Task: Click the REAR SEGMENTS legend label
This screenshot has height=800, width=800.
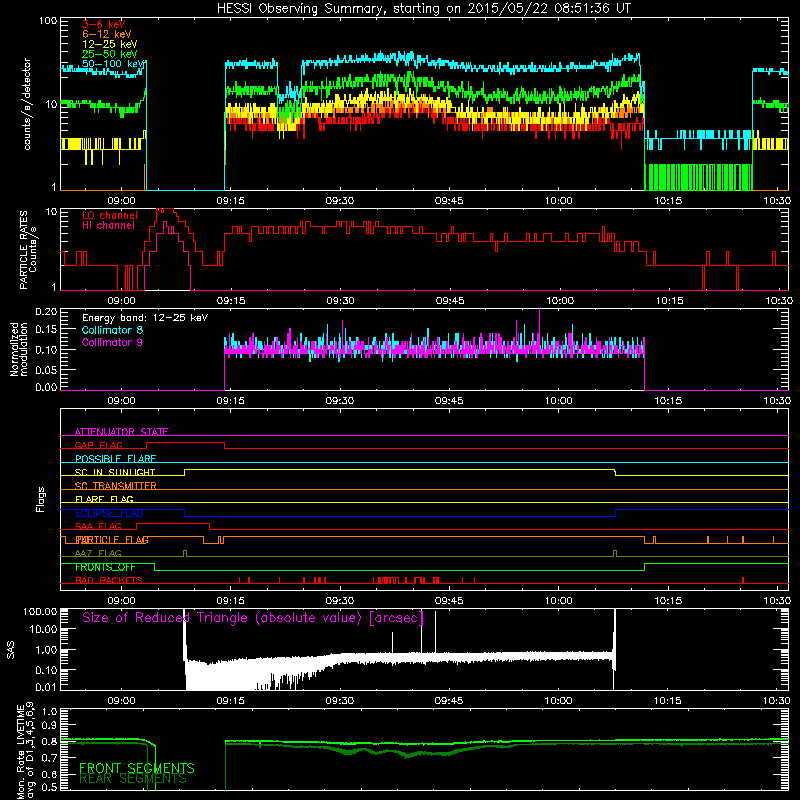Action: (x=133, y=779)
